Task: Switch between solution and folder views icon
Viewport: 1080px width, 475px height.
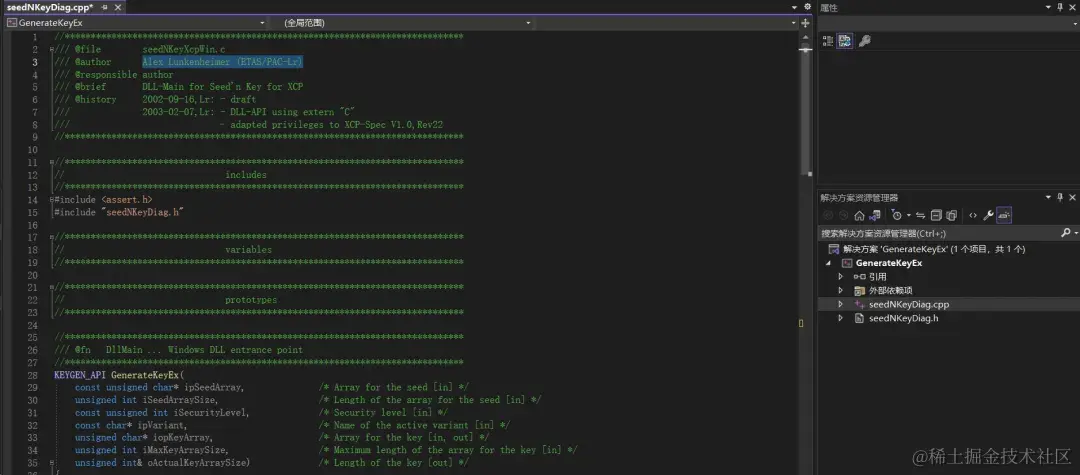Action: pos(875,215)
